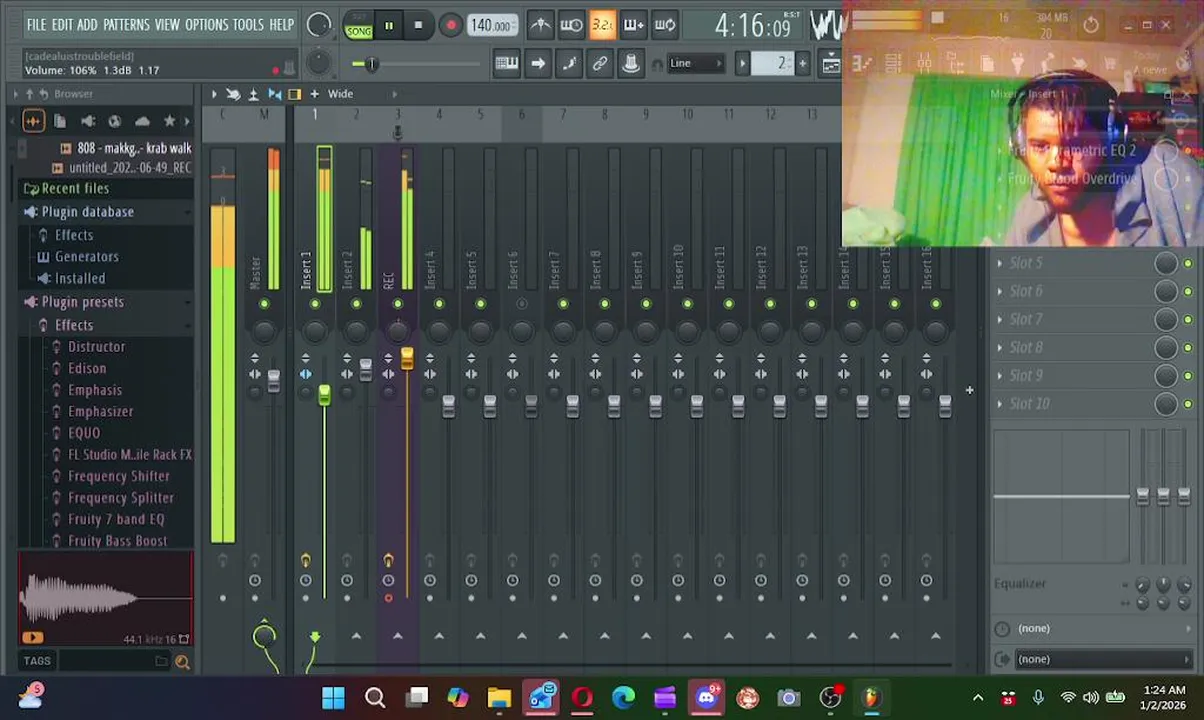
Task: Toggle Slot 10 effect enable light
Action: pyautogui.click(x=1187, y=404)
